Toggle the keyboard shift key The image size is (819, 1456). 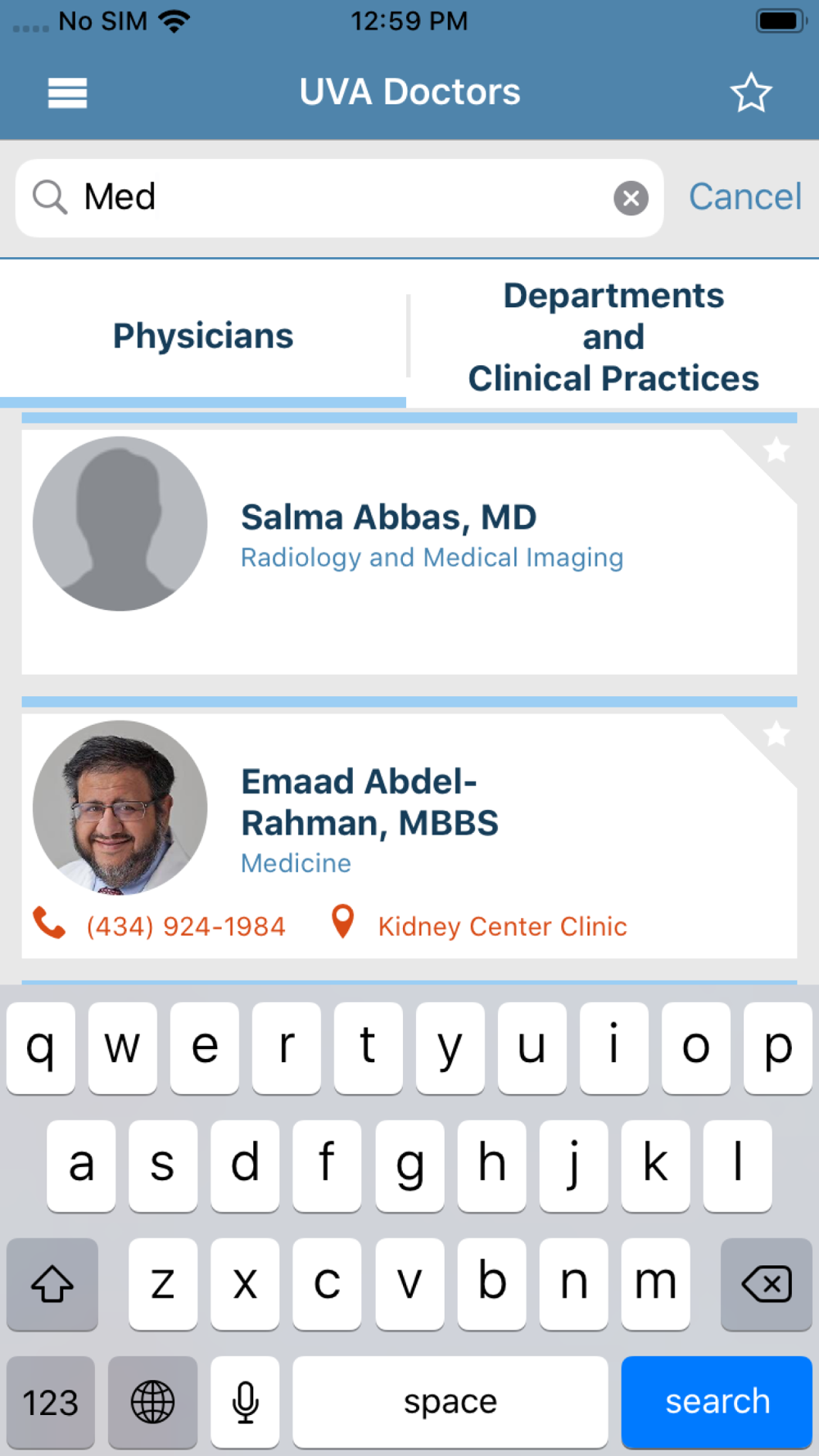[52, 1284]
